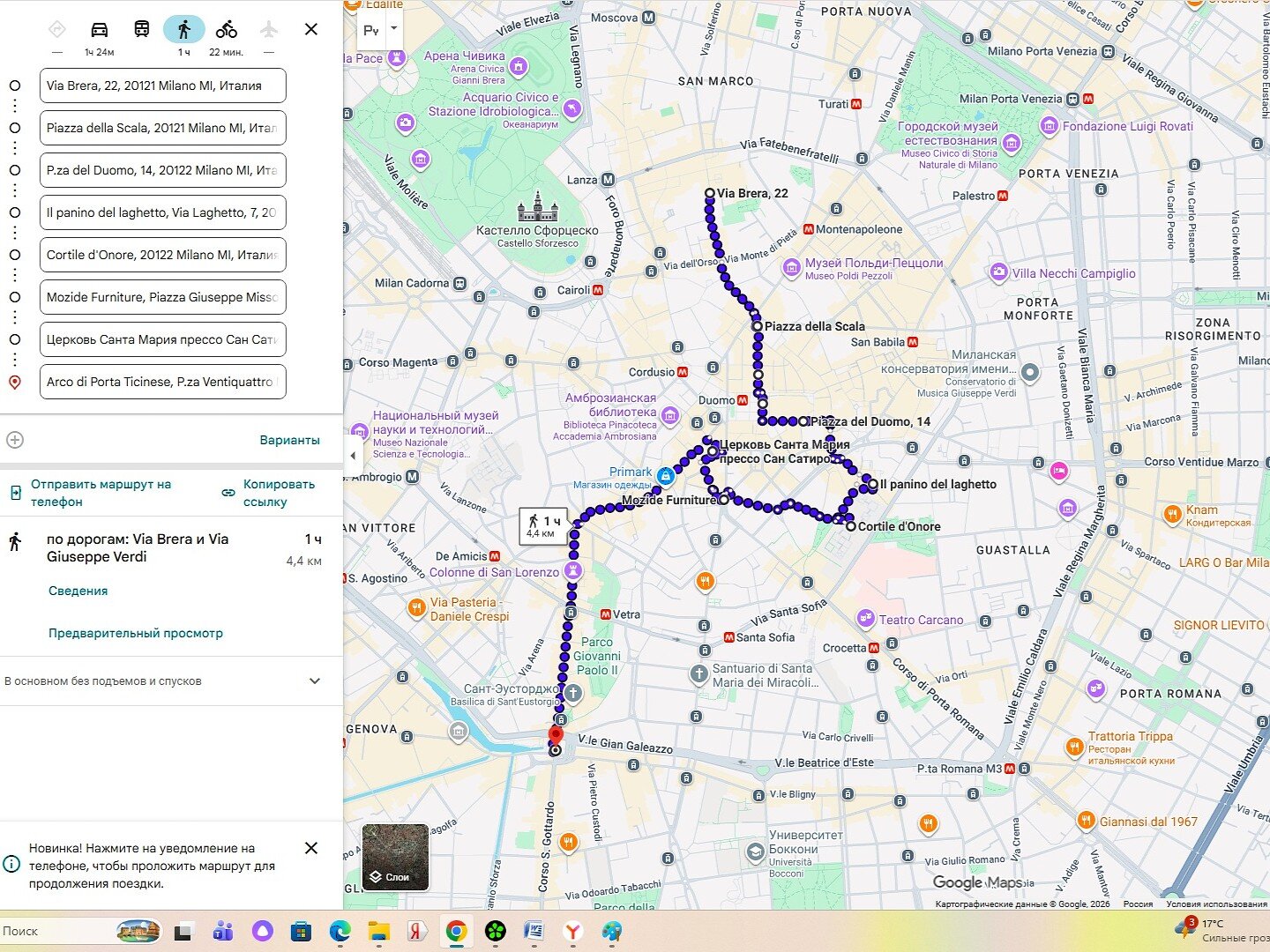
Task: Edit the Arco di Porta Ticinese destination field
Action: click(163, 382)
